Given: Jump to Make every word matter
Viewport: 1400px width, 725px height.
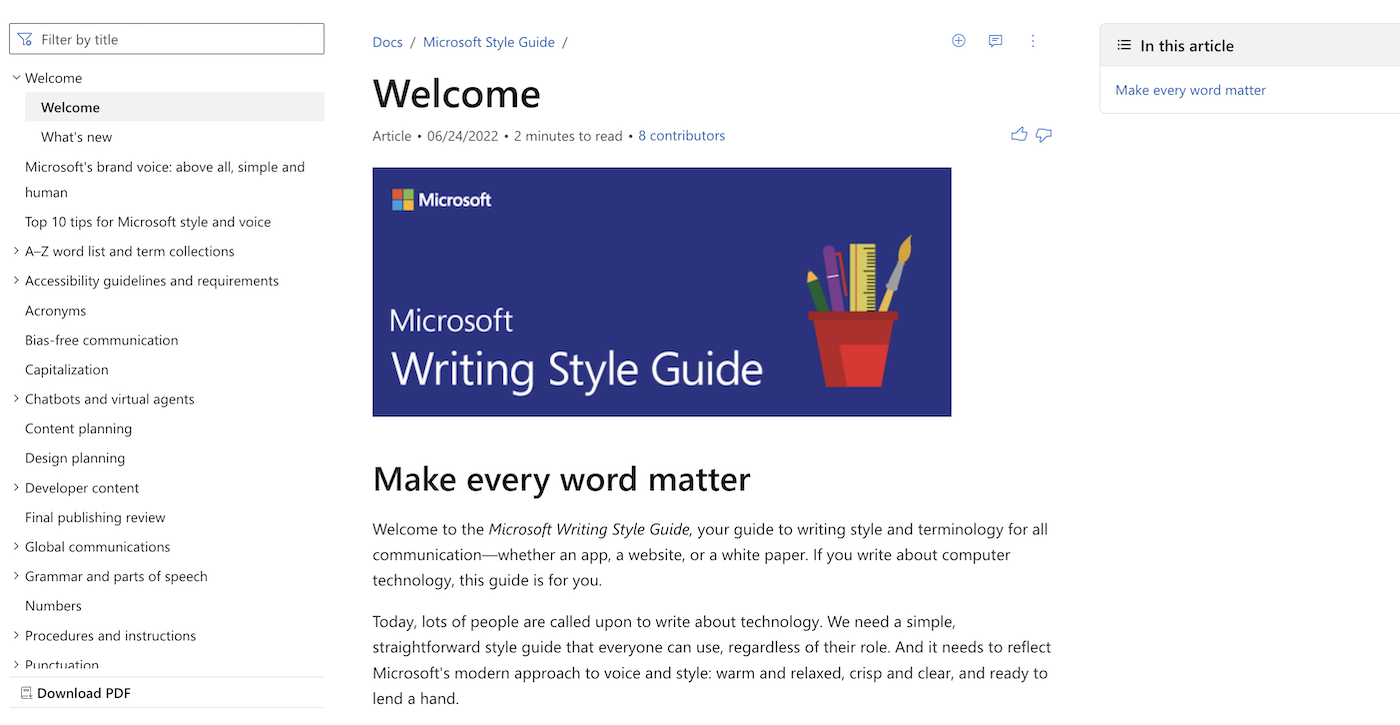Looking at the screenshot, I should 1190,90.
